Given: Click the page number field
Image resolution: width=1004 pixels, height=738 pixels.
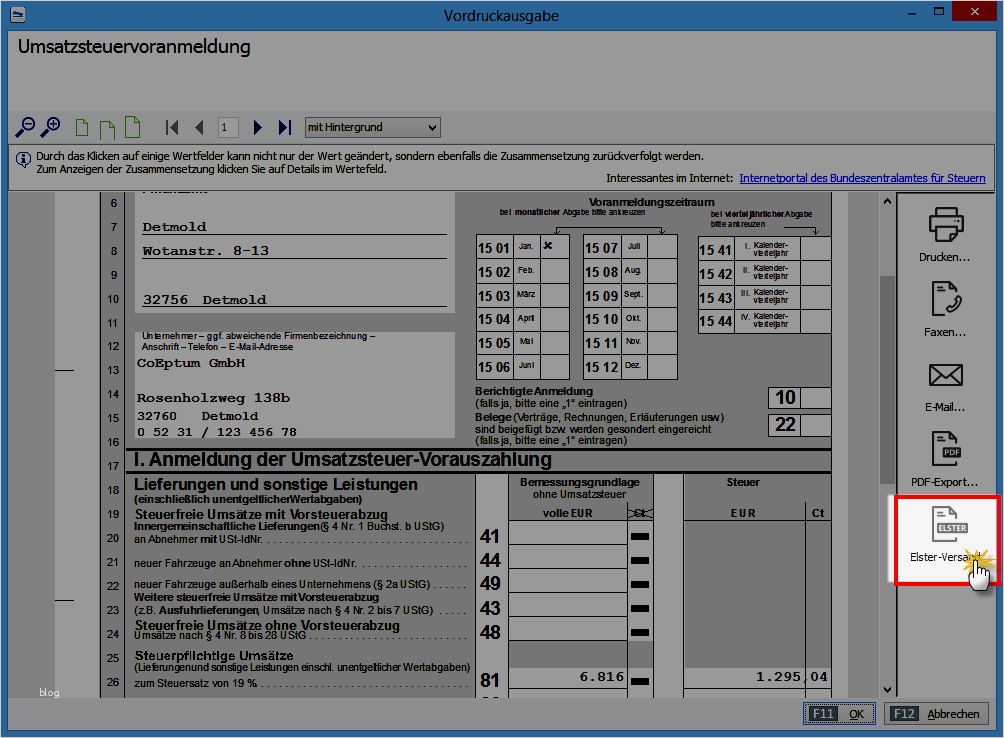Looking at the screenshot, I should (x=228, y=127).
